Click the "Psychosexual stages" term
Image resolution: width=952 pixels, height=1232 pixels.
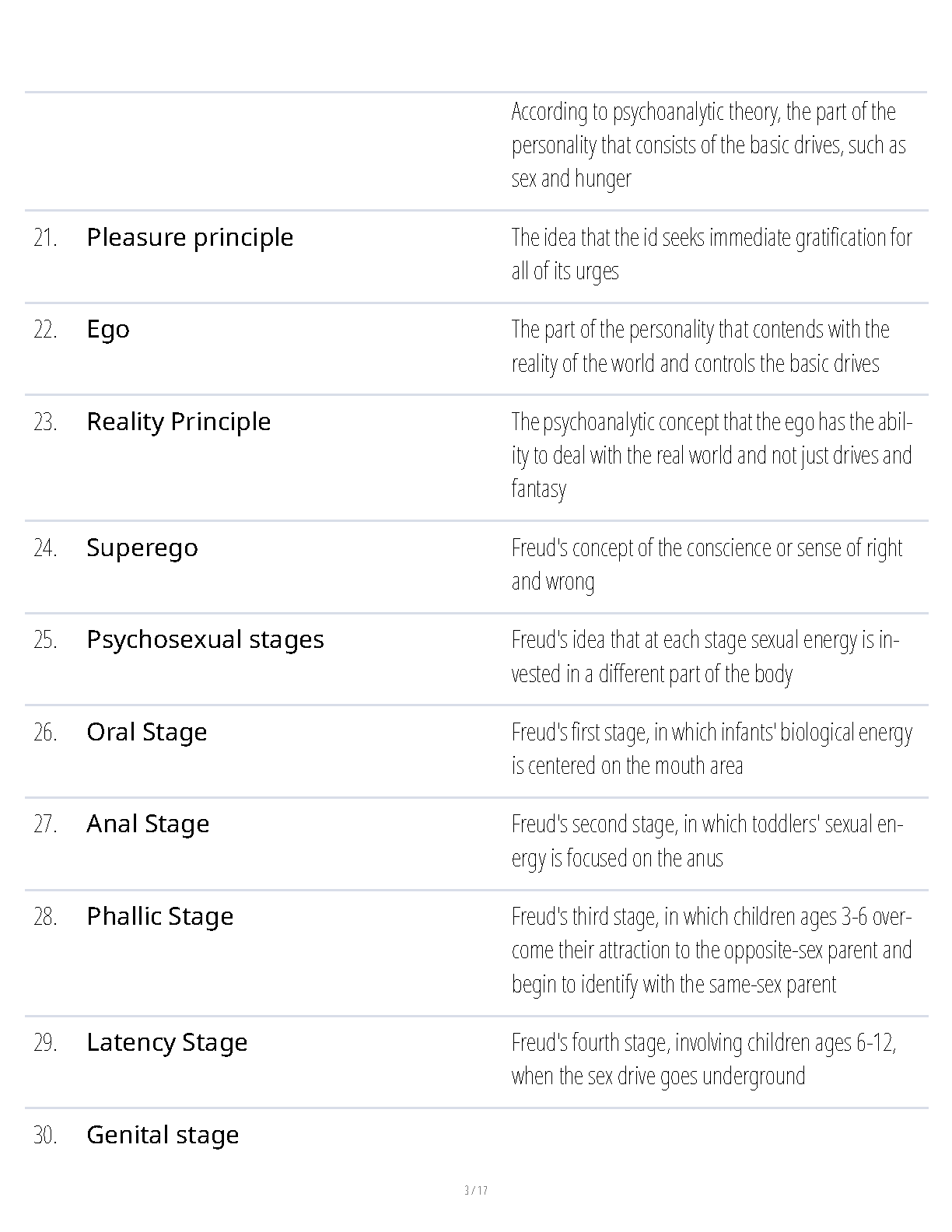point(205,640)
